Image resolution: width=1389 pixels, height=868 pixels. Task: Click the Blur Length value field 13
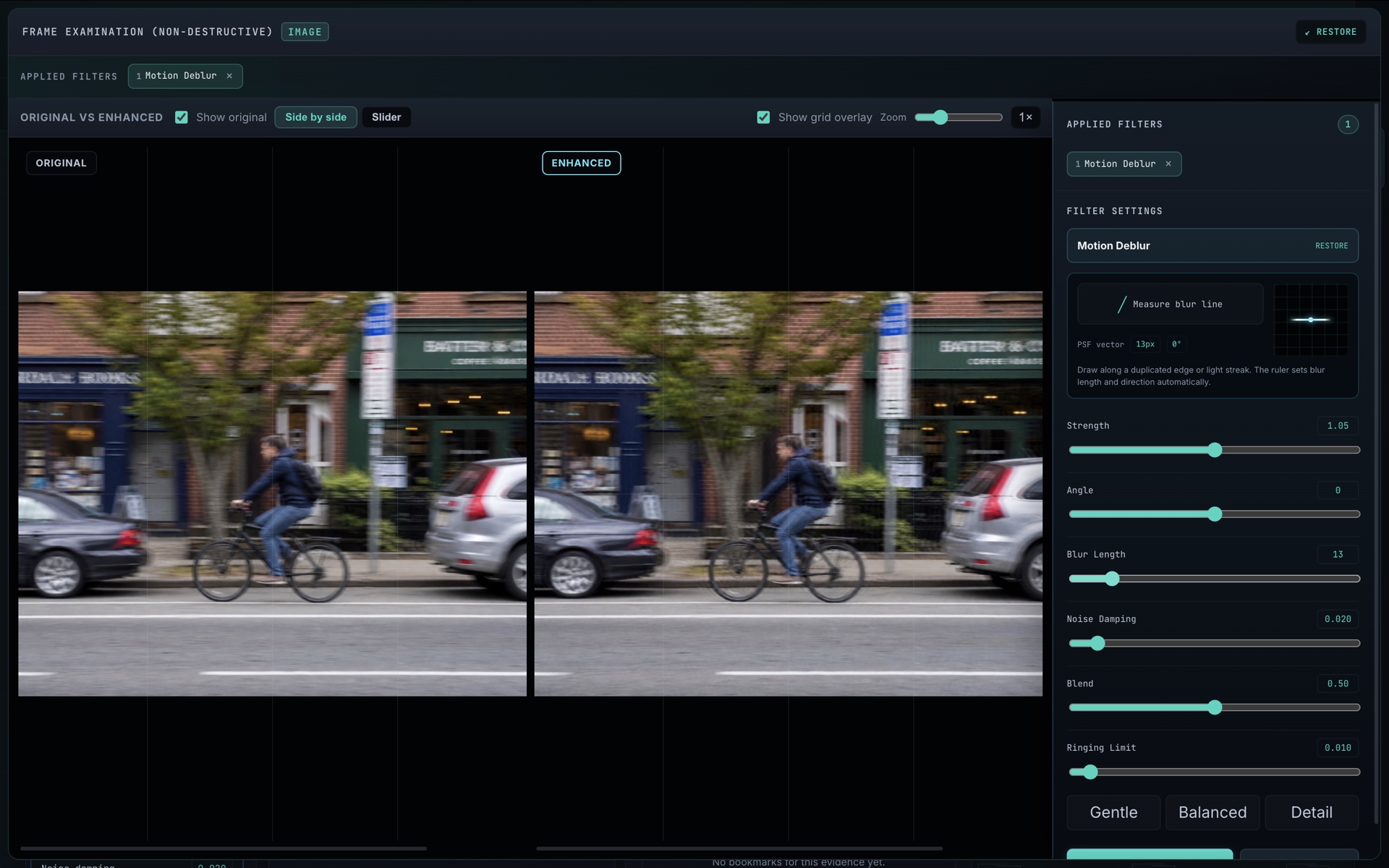[1338, 555]
